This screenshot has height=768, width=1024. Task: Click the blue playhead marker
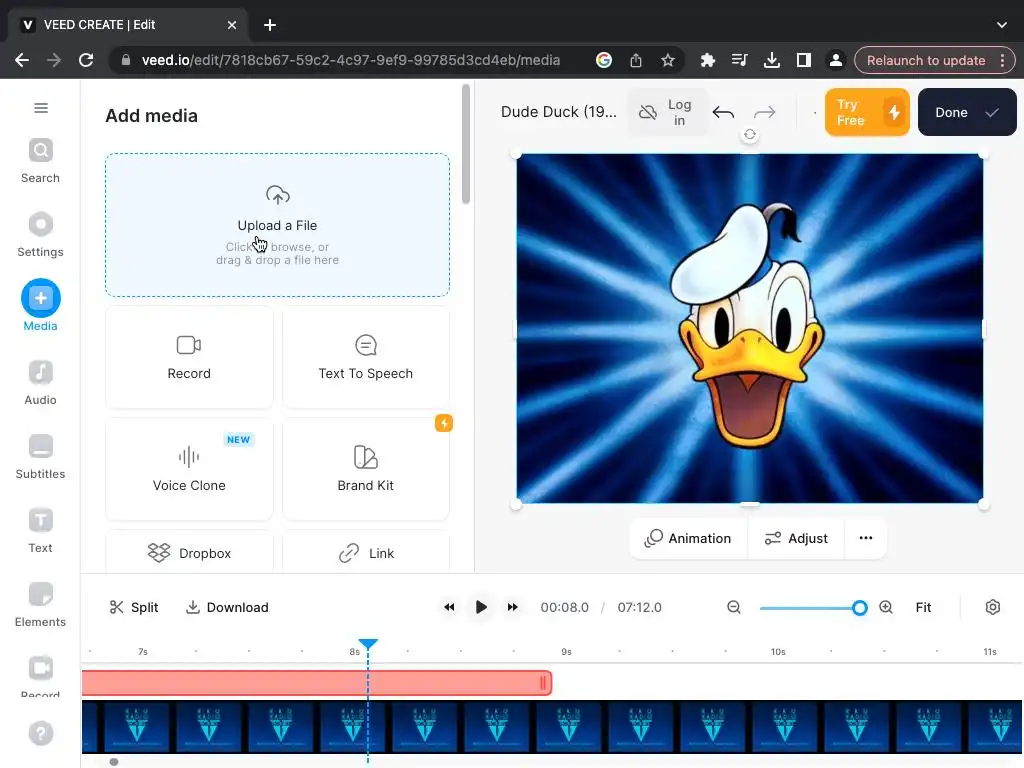click(x=368, y=645)
